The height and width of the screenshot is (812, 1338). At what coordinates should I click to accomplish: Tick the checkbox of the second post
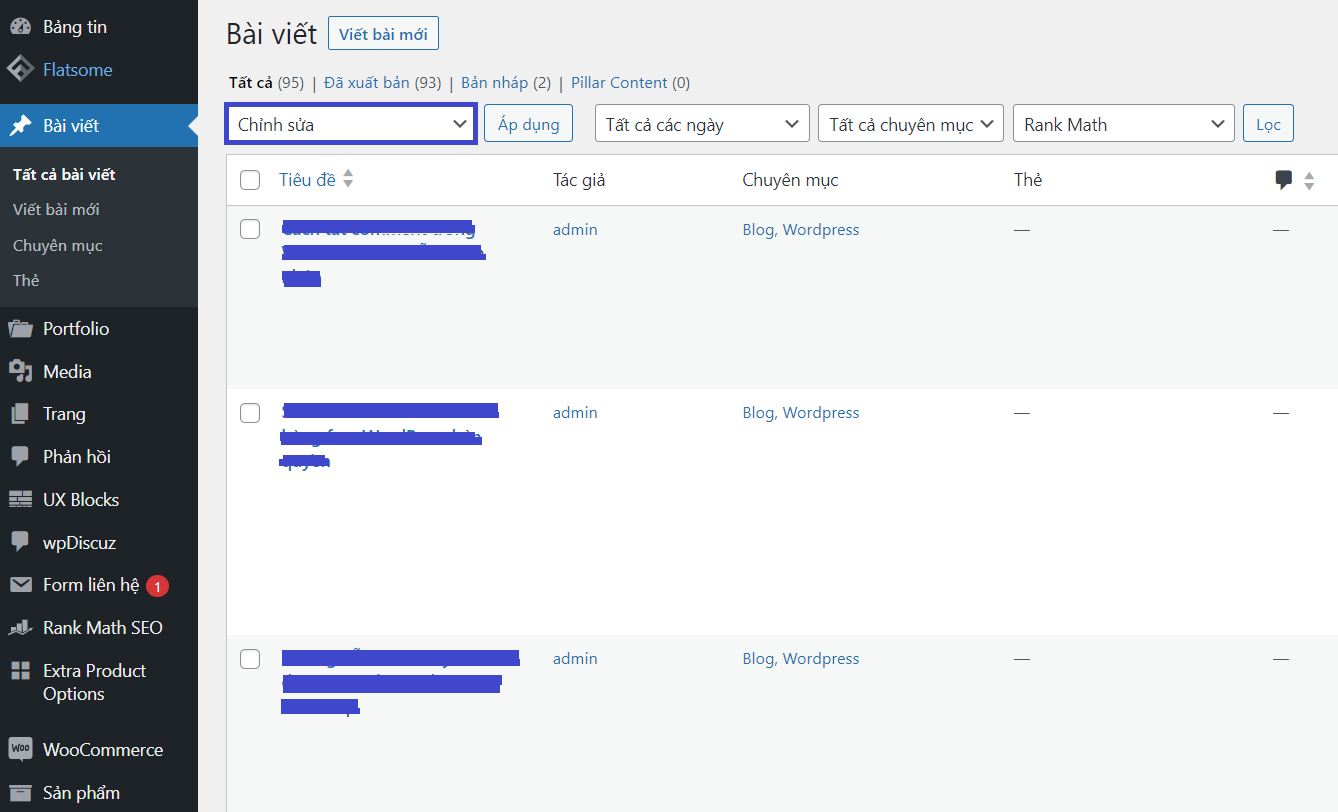coord(250,413)
